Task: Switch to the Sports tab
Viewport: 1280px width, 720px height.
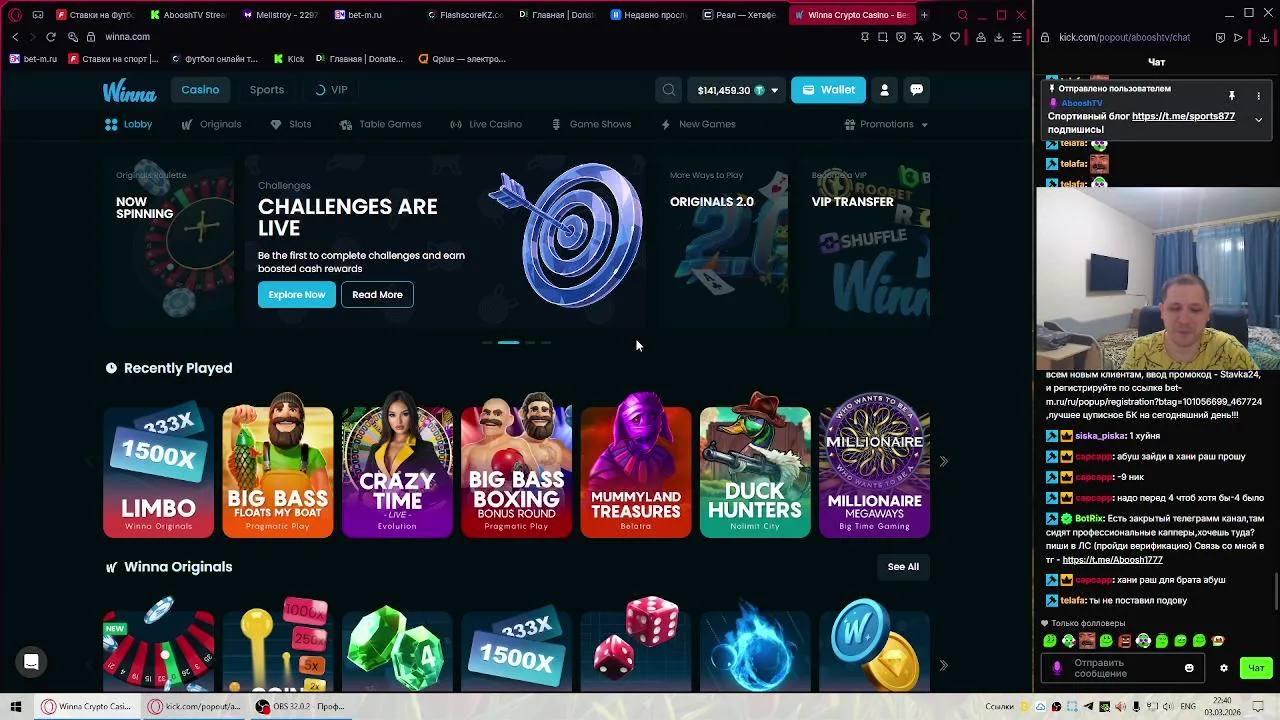Action: [x=267, y=90]
